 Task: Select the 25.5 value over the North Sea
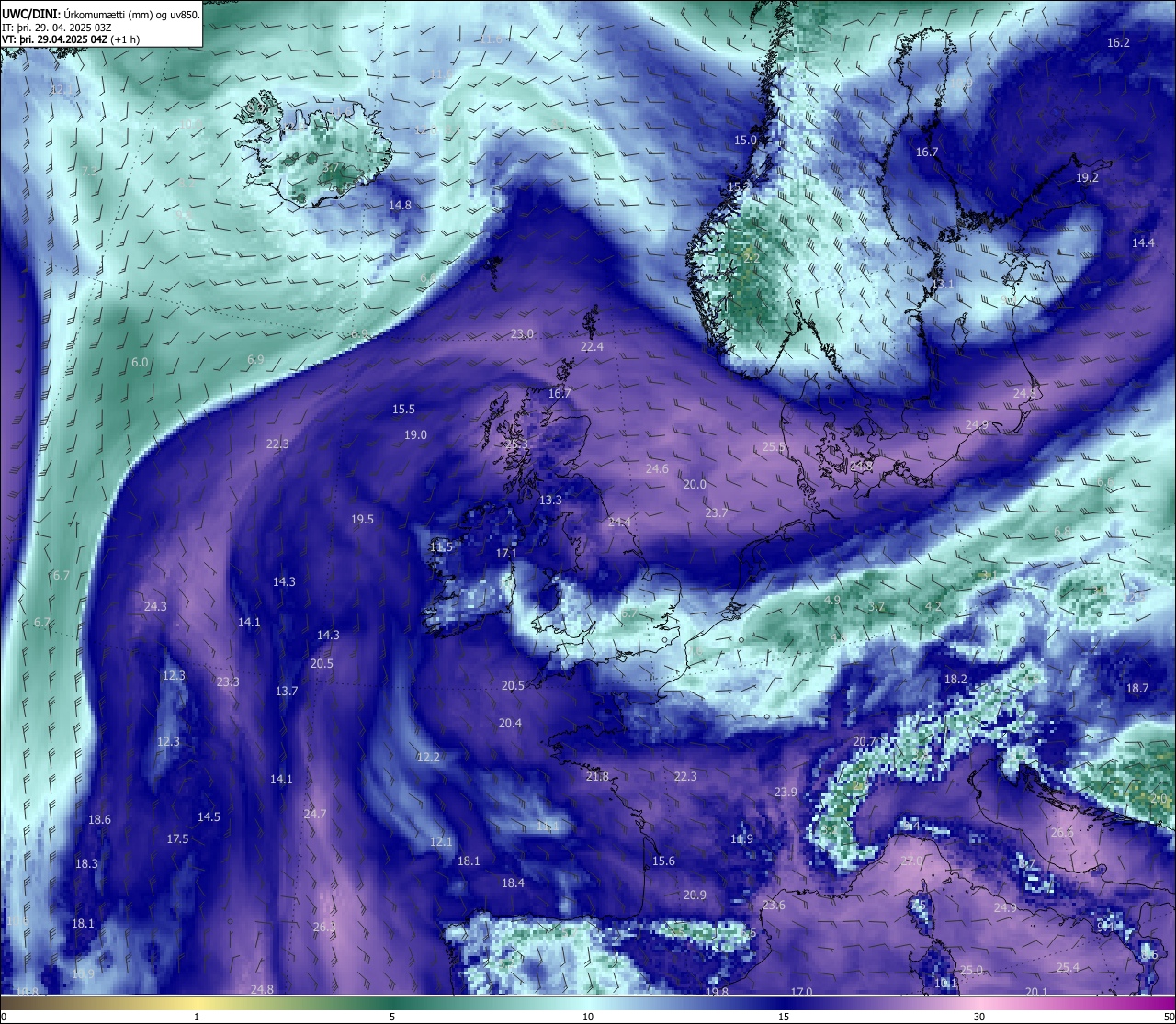coord(774,447)
